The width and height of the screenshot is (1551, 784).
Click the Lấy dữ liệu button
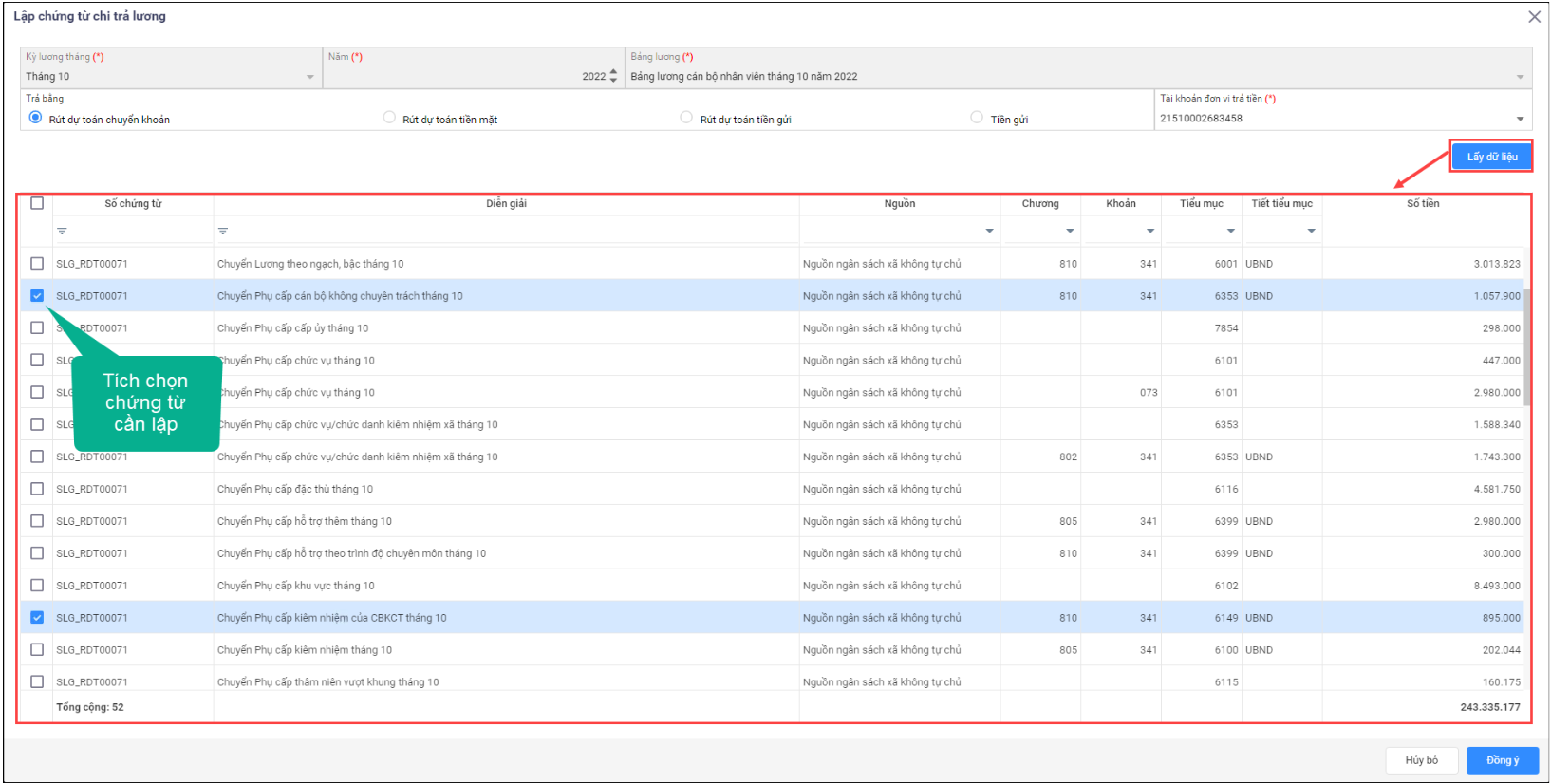tap(1491, 157)
